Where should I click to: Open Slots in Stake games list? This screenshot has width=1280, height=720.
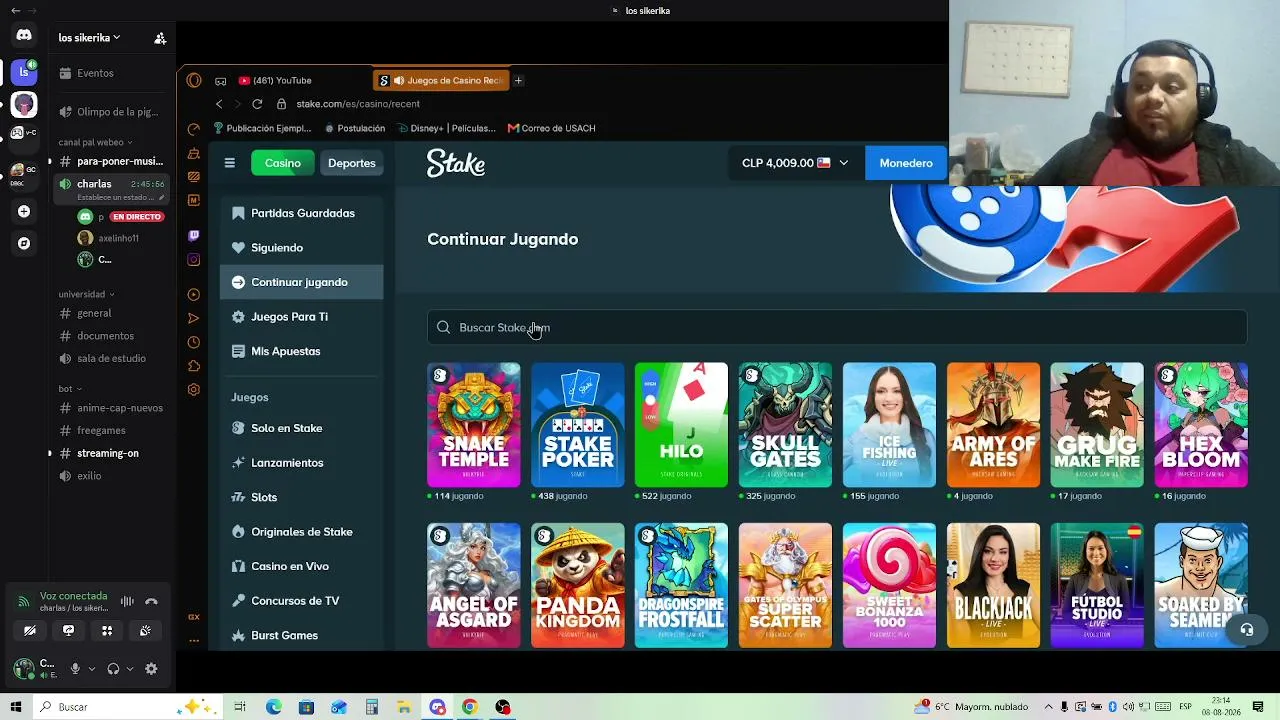point(301,497)
